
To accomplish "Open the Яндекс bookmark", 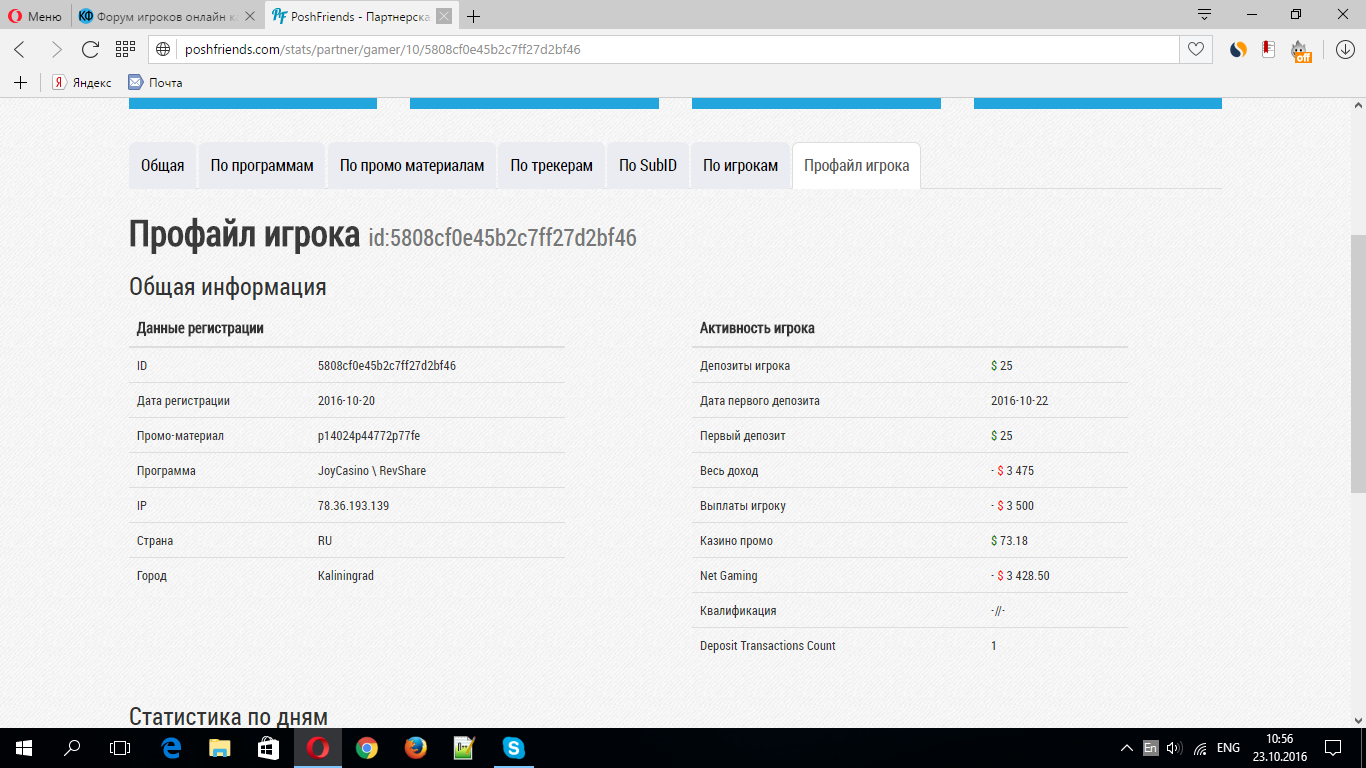I will pos(82,82).
